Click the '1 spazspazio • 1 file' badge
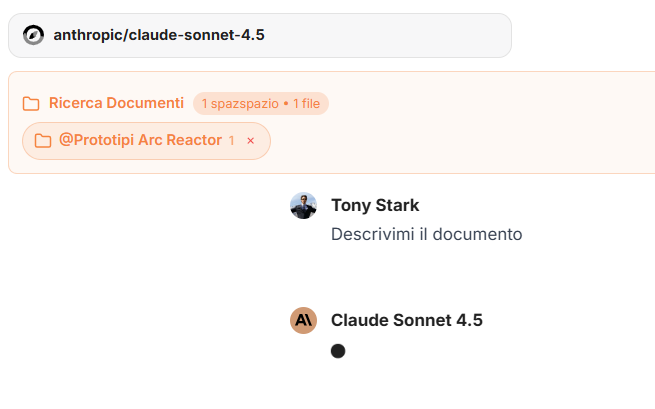Viewport: 655px width, 409px height. [261, 103]
